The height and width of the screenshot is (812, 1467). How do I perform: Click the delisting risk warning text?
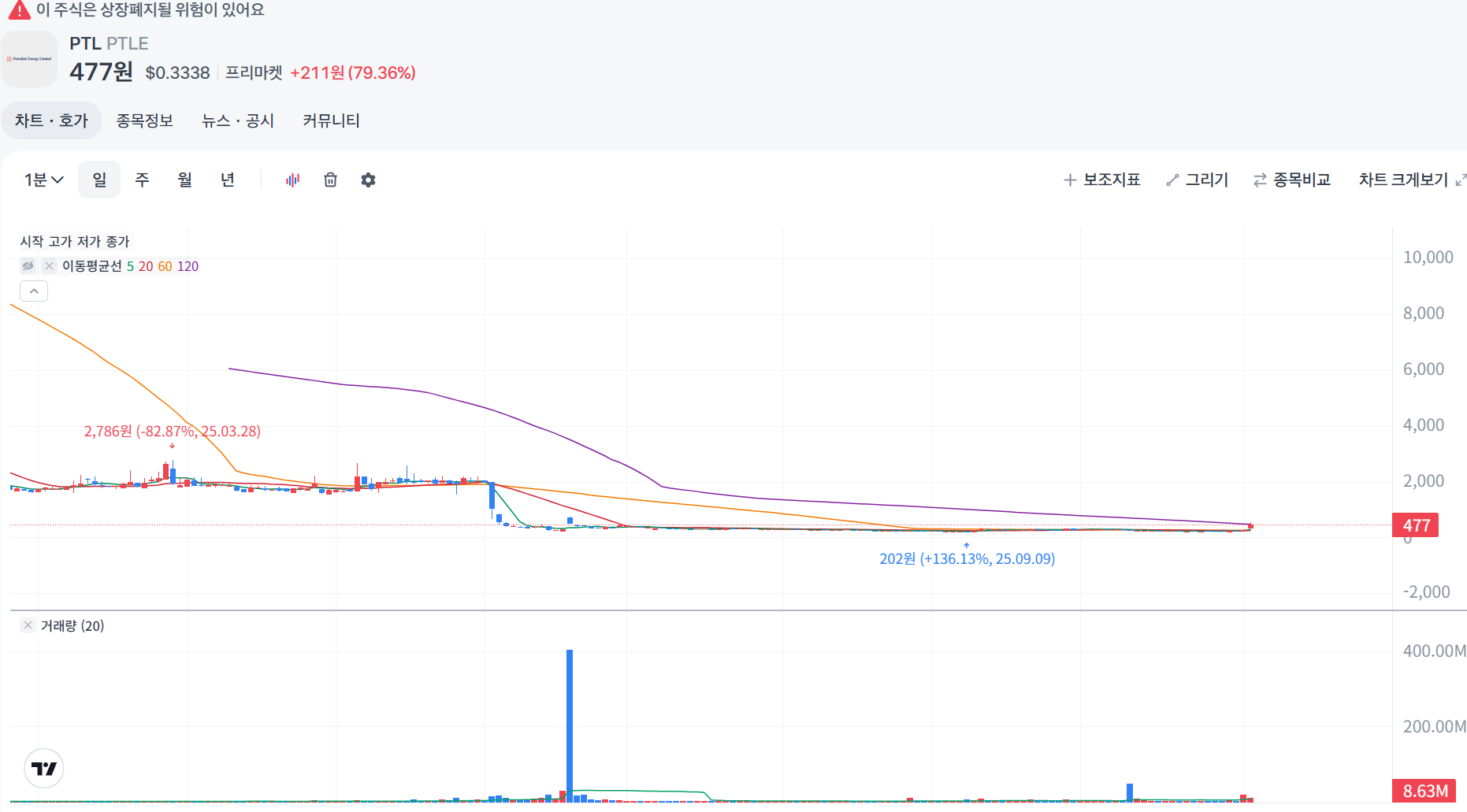click(x=150, y=10)
